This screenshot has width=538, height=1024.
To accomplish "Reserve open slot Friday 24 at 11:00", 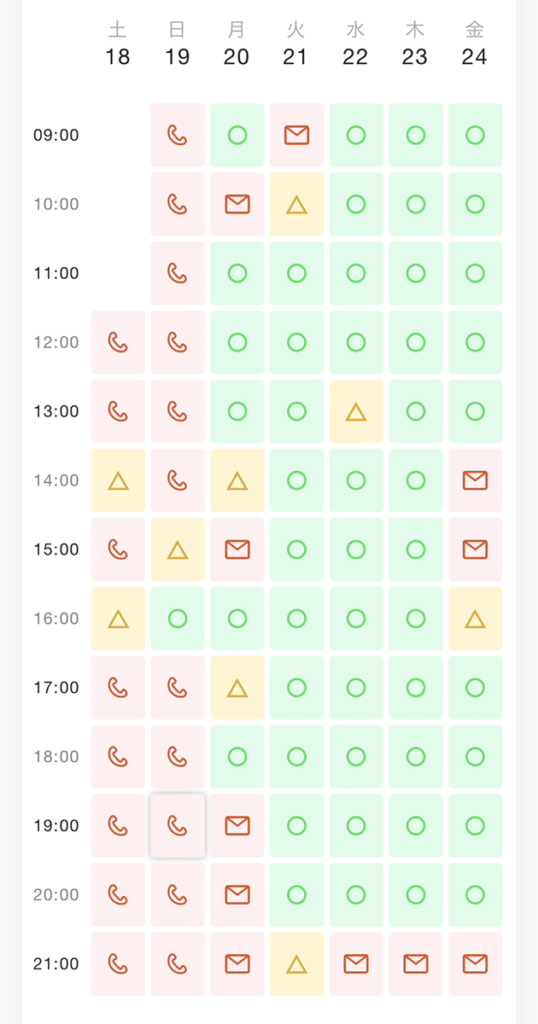I will click(x=475, y=273).
